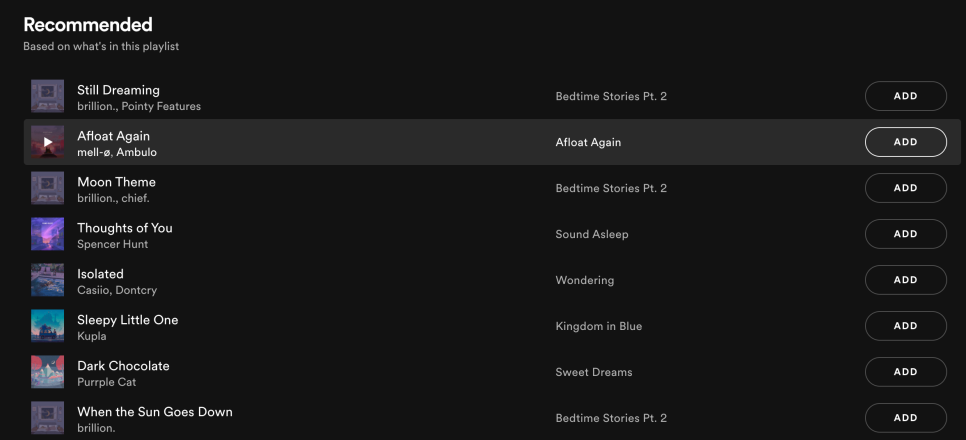Select the Thoughts of You cover art
The image size is (966, 440).
click(x=47, y=234)
